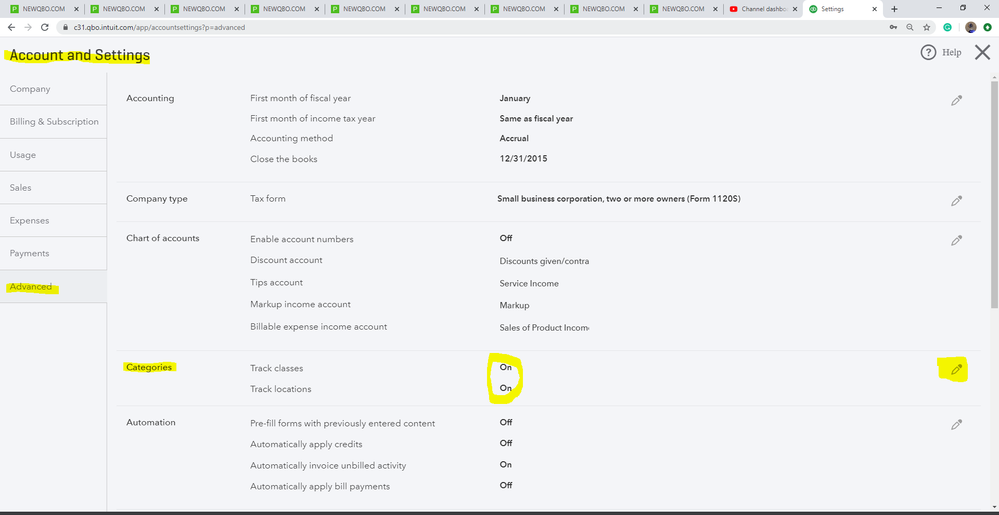Image resolution: width=999 pixels, height=515 pixels.
Task: Close Account and Settings with X
Action: [982, 52]
